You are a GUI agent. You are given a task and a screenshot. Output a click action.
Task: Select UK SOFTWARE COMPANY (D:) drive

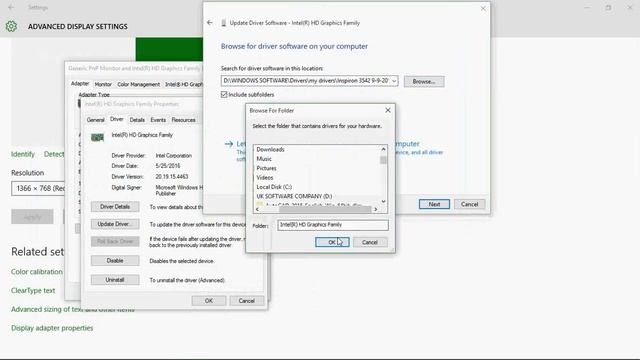coord(294,196)
